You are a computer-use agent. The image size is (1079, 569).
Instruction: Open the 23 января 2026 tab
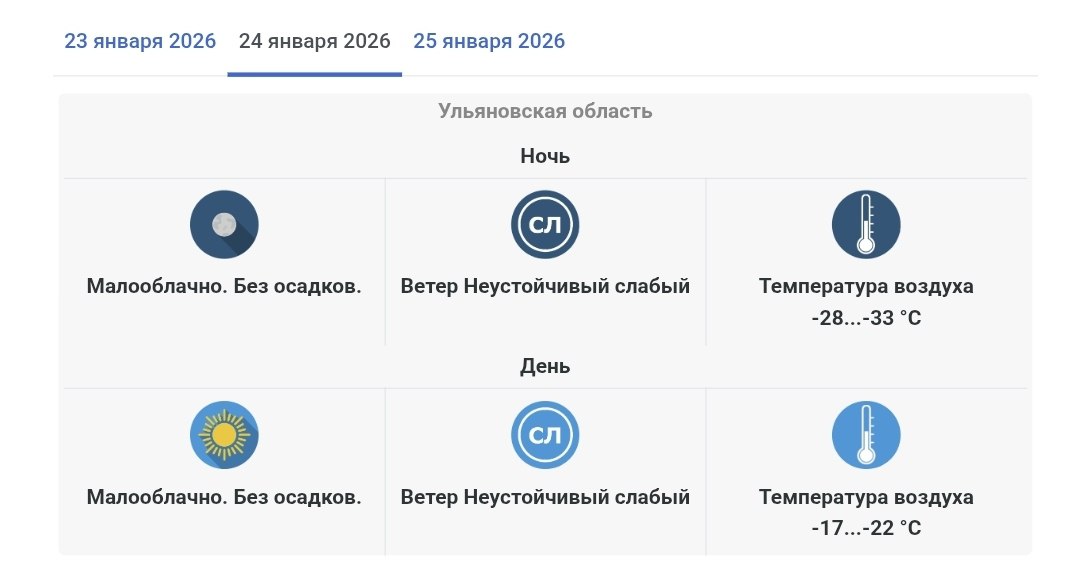pos(140,42)
